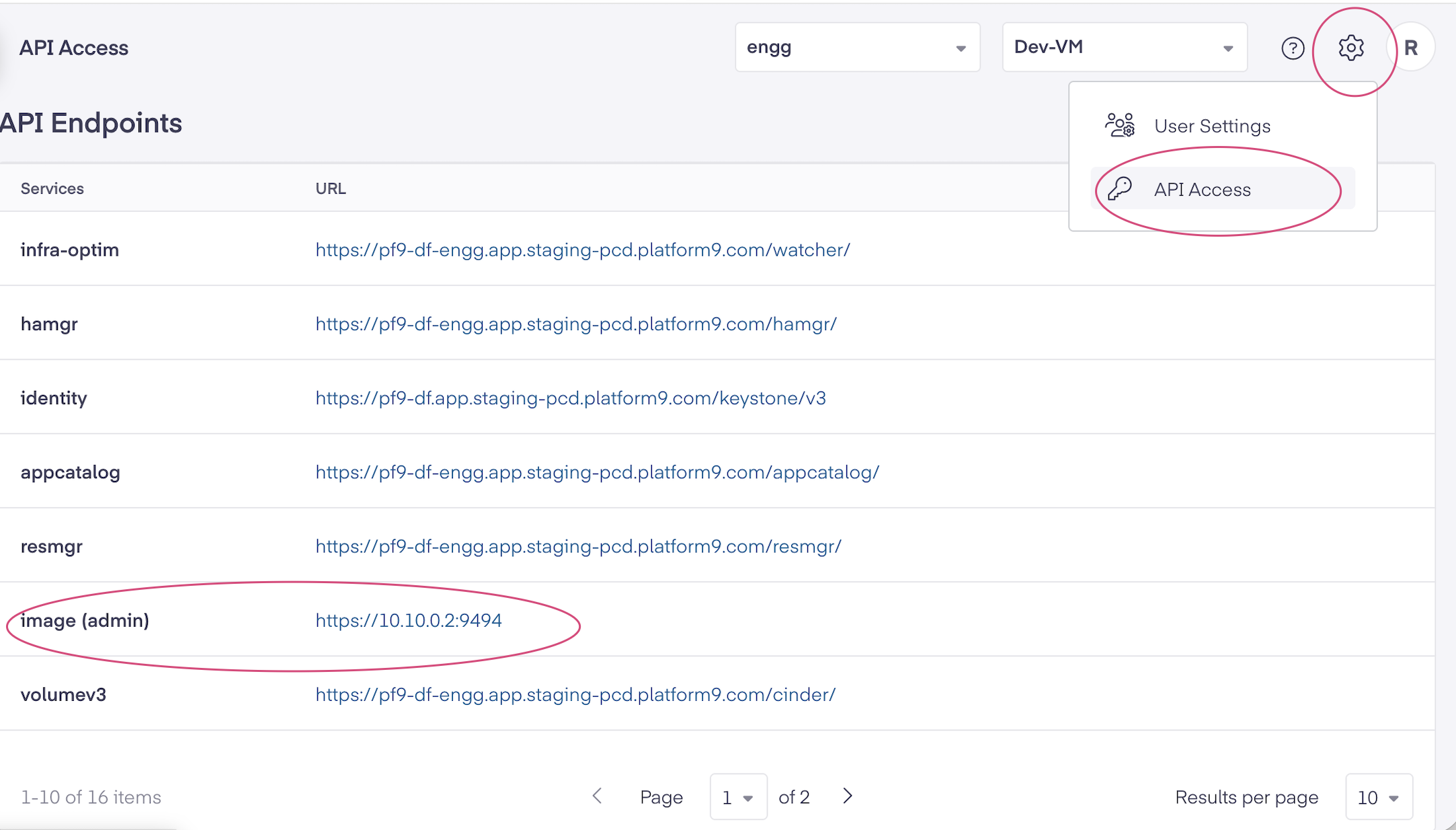This screenshot has height=830, width=1456.
Task: Go to next page using right chevron
Action: pyautogui.click(x=848, y=796)
